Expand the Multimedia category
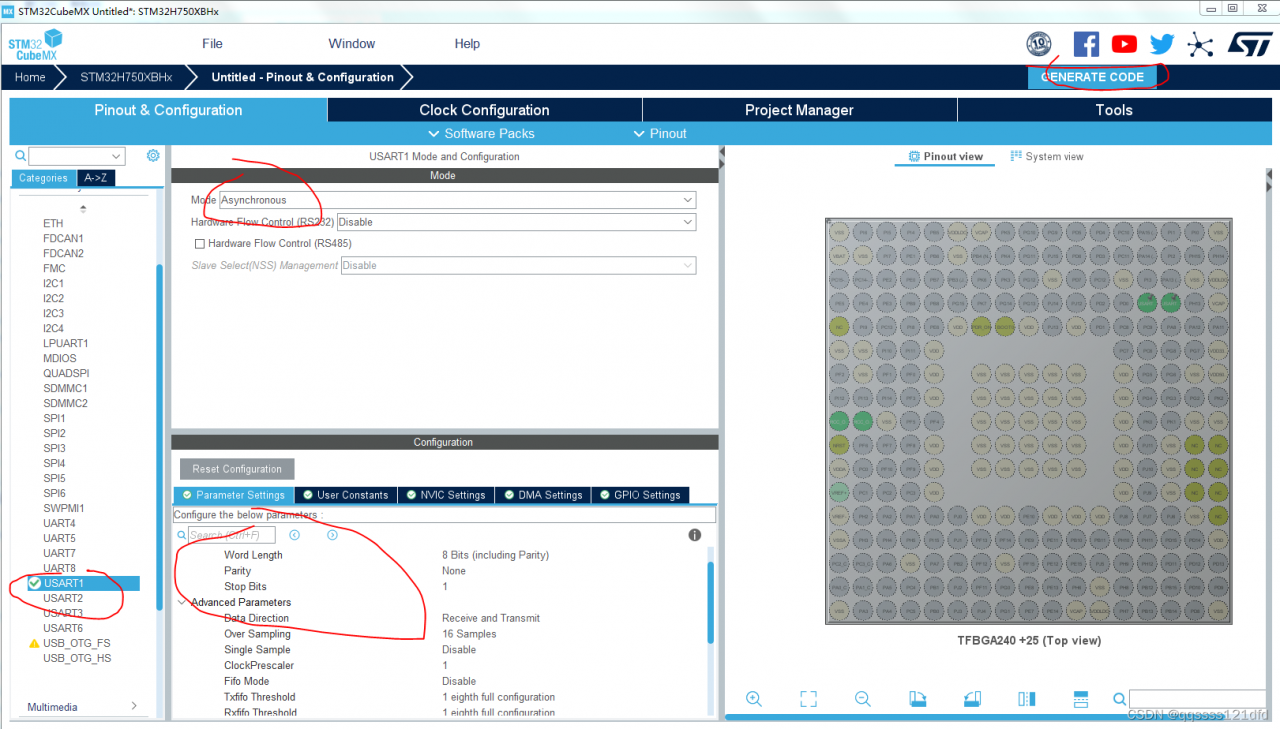The width and height of the screenshot is (1280, 729). 134,706
